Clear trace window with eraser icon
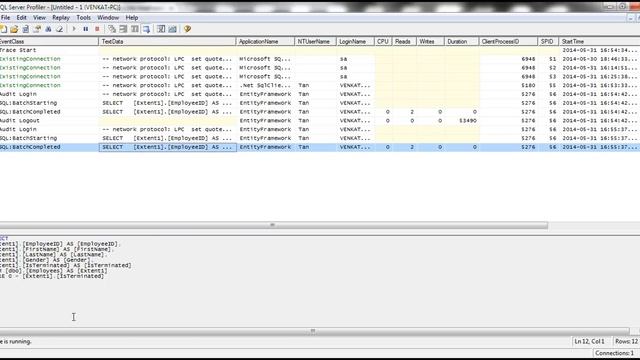Screen dimensions: 640x360 pyautogui.click(x=60, y=29)
